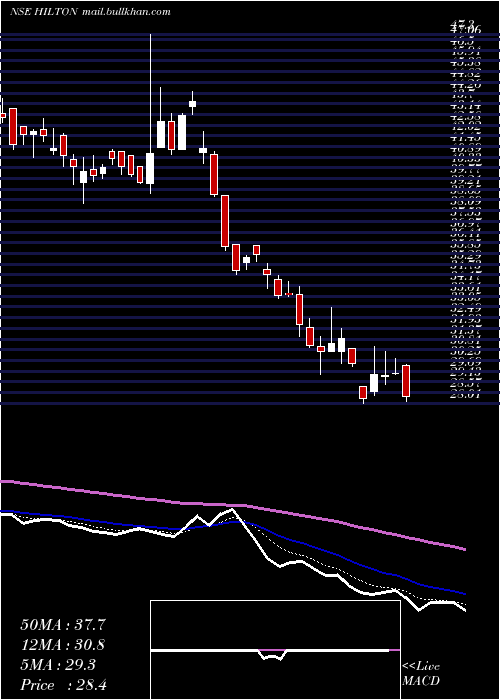Click the longest red candle in the mid-chart decline
Viewport: 500px width, 700px height.
pos(225,221)
